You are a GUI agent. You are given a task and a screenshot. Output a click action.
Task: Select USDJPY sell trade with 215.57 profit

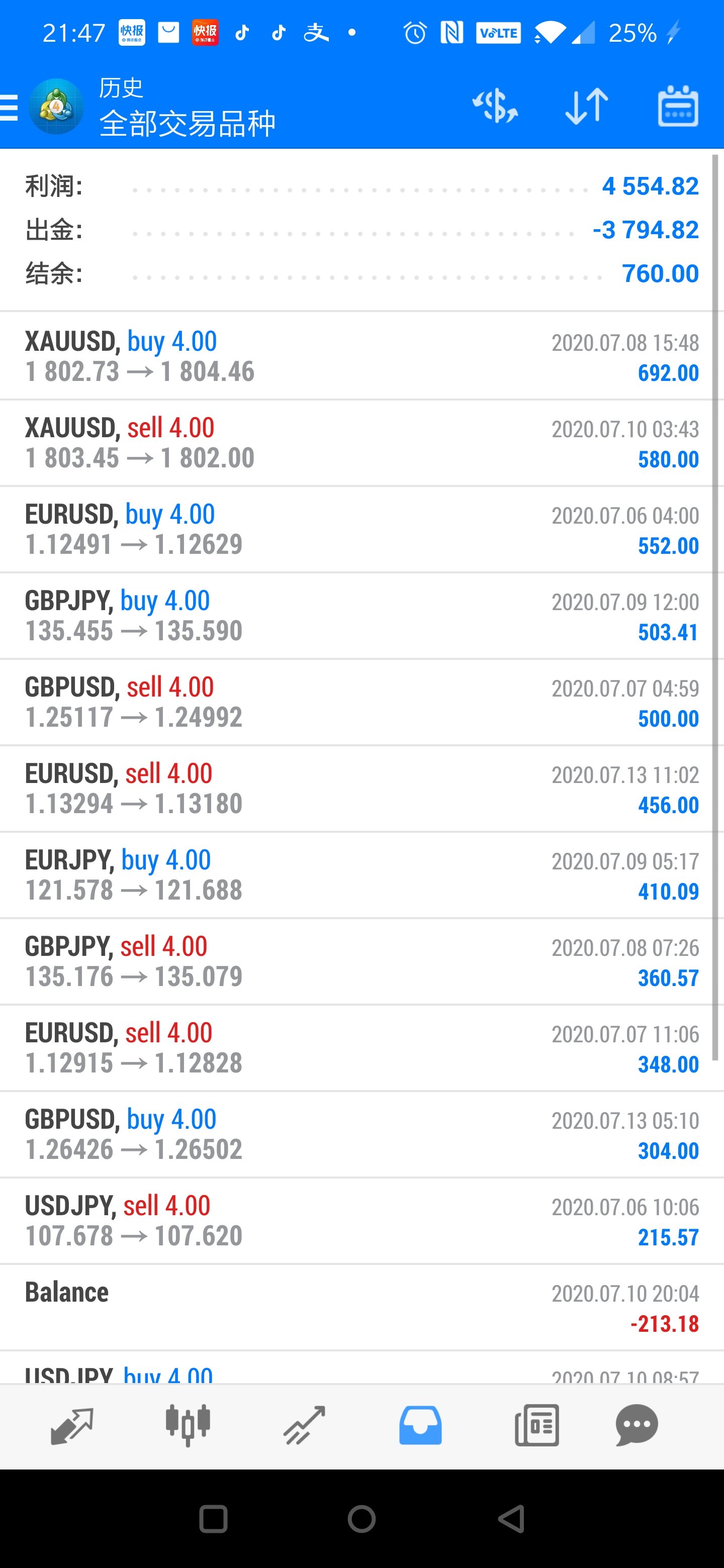tap(361, 1220)
